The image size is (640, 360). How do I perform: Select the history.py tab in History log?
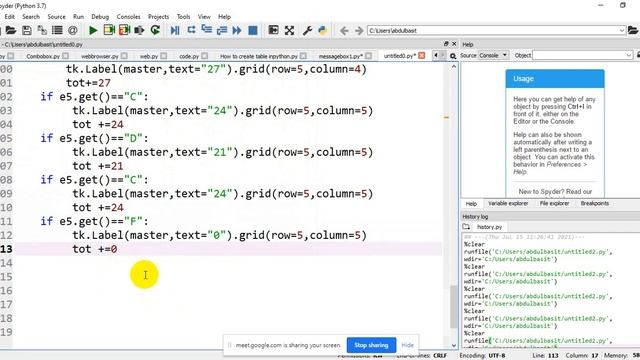point(489,227)
